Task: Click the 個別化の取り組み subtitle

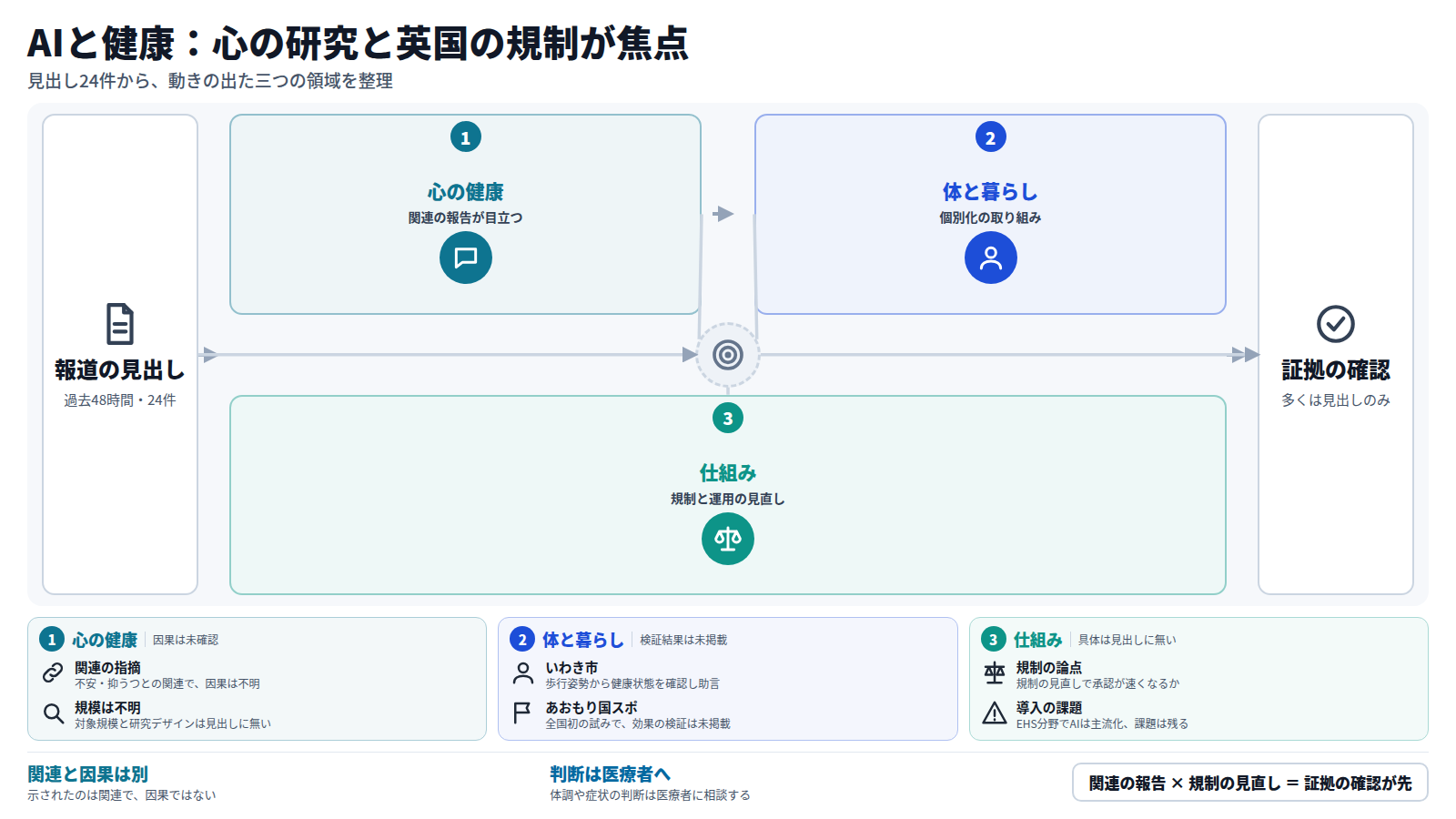Action: pyautogui.click(x=991, y=217)
